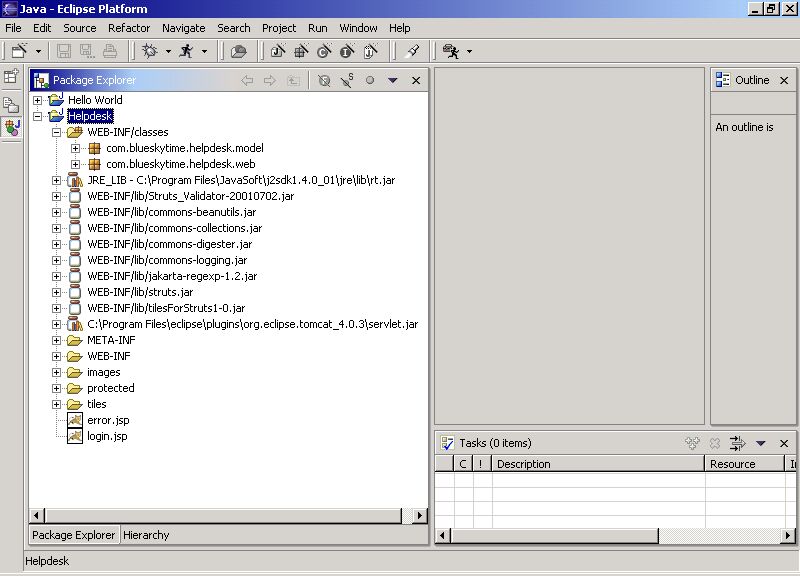Open the New wizard dropdown arrow
Screen dimensions: 800x576
[x=38, y=51]
